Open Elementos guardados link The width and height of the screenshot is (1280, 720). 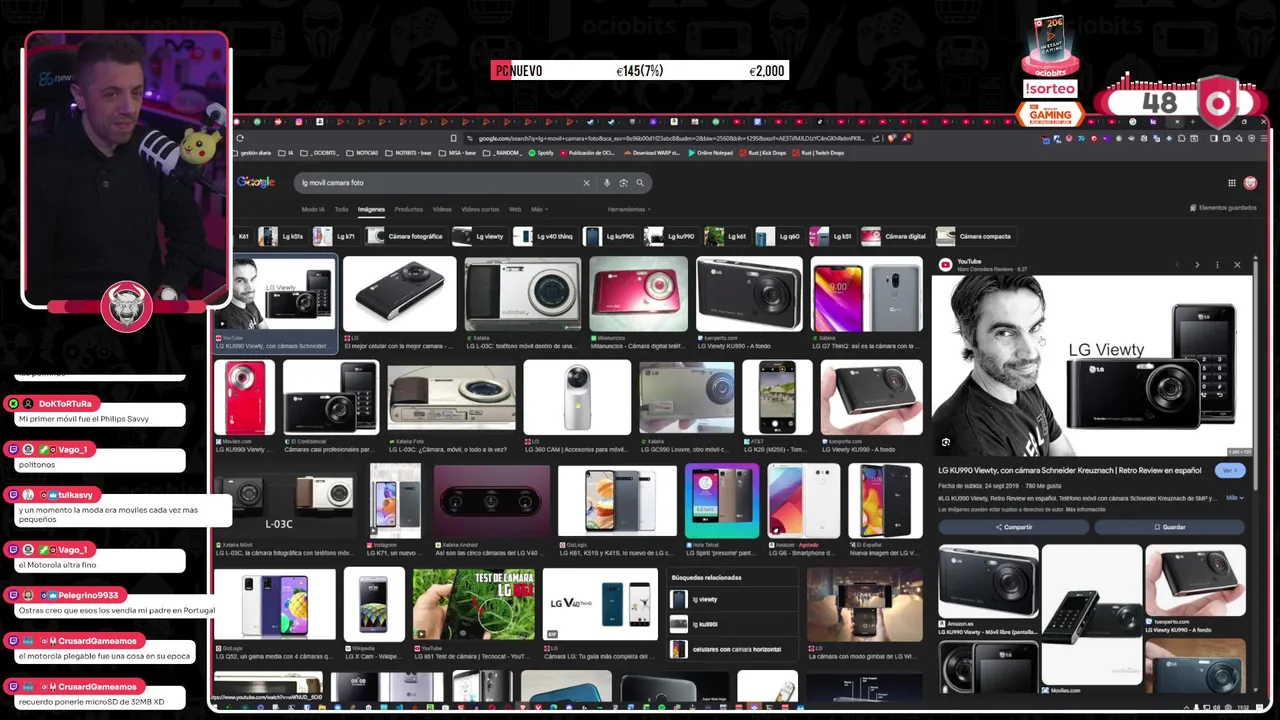(1223, 208)
